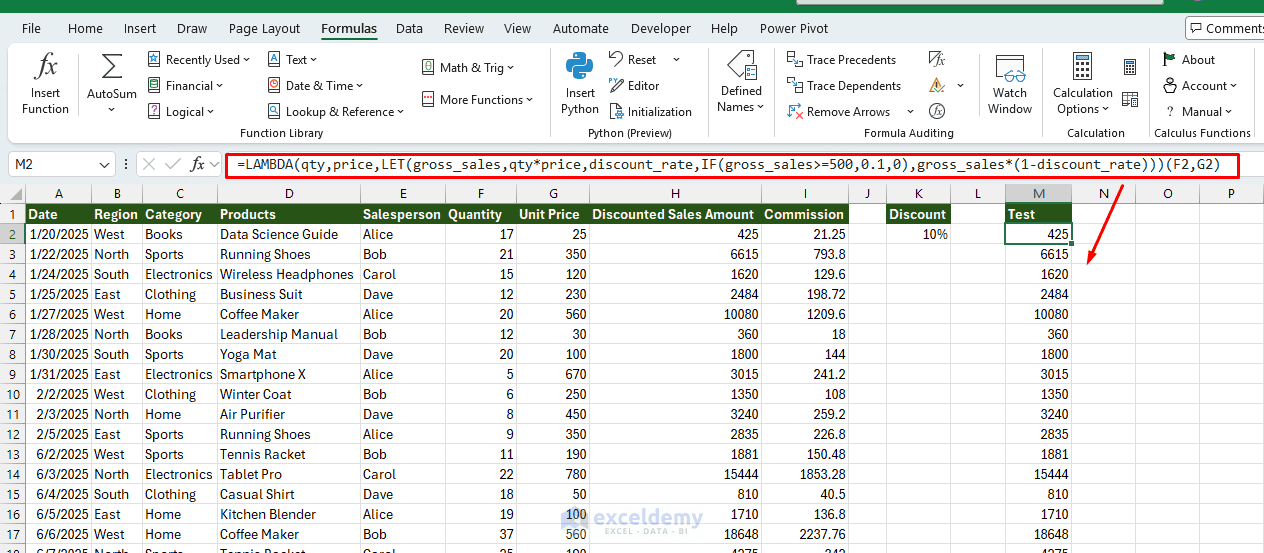
Task: Click the formula bar fx icon
Action: tap(199, 164)
